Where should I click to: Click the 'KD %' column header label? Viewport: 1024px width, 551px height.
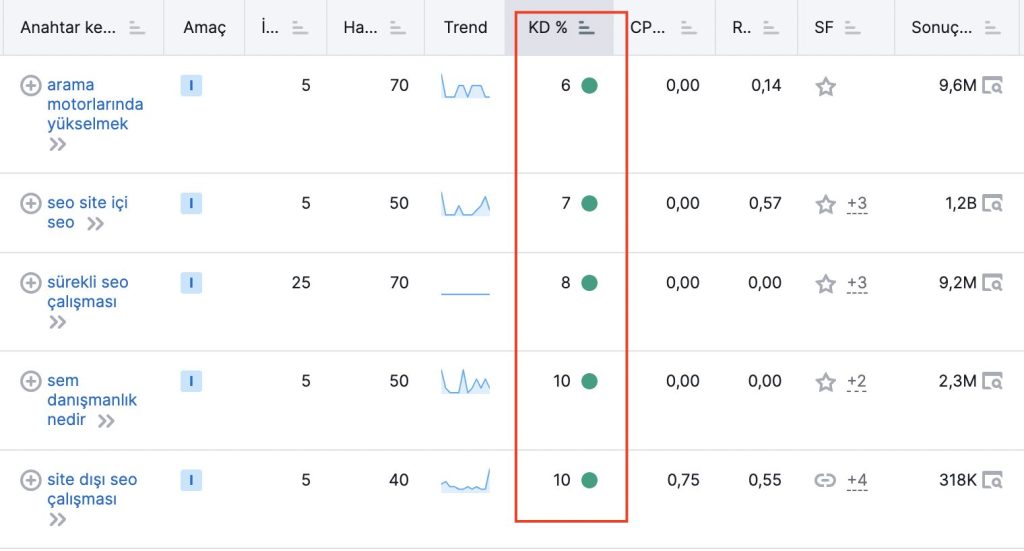tap(547, 27)
